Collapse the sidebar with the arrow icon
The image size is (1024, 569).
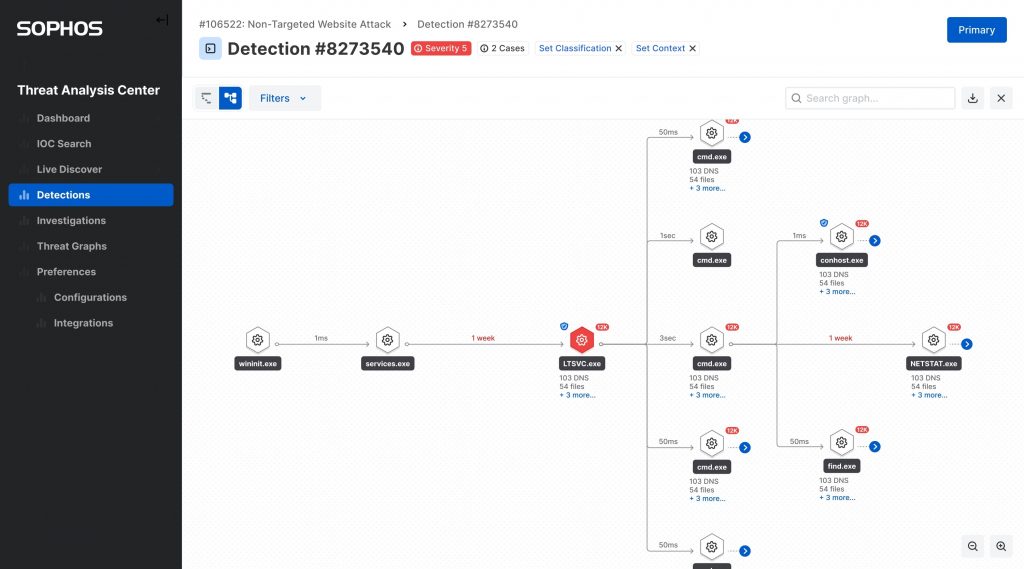coord(162,20)
